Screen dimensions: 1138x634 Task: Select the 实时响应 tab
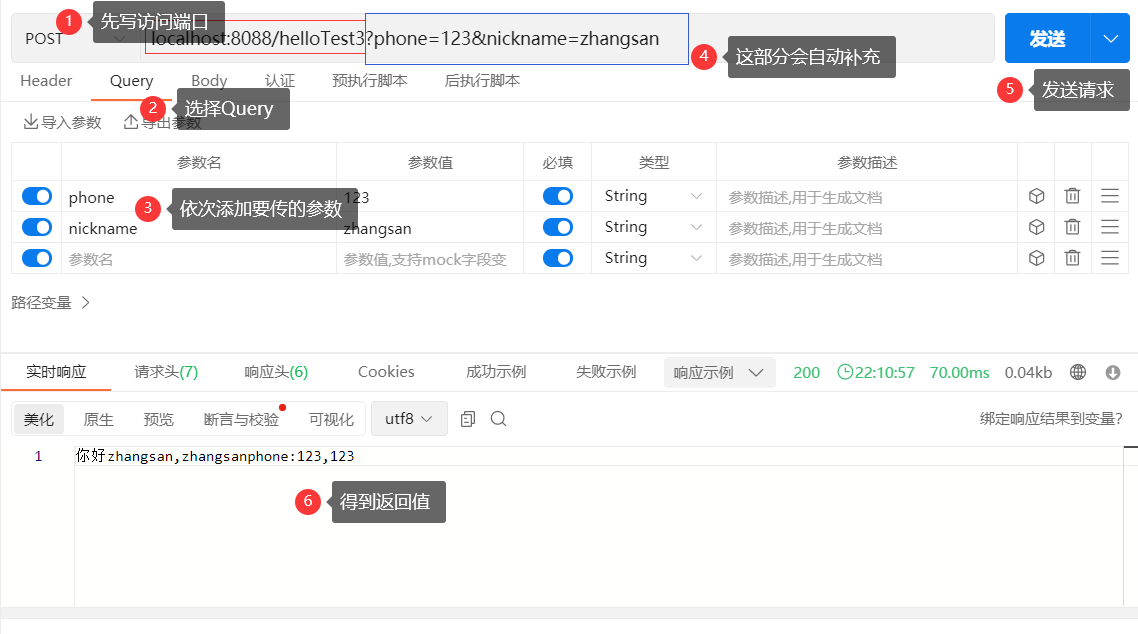tap(56, 372)
